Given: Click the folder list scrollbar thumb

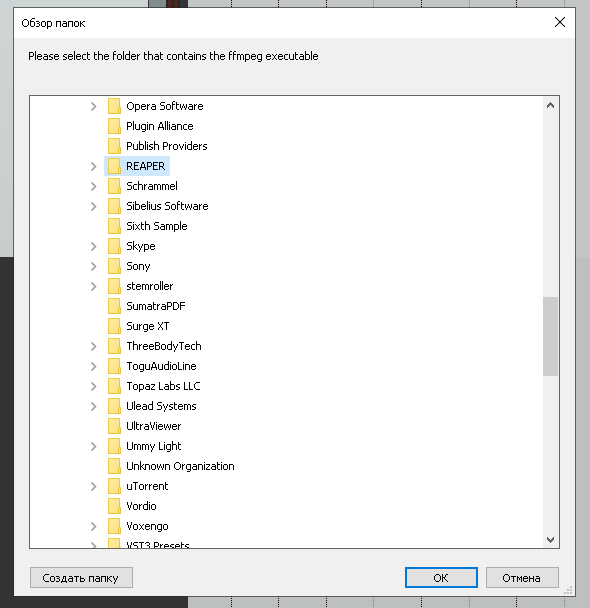Looking at the screenshot, I should point(550,336).
